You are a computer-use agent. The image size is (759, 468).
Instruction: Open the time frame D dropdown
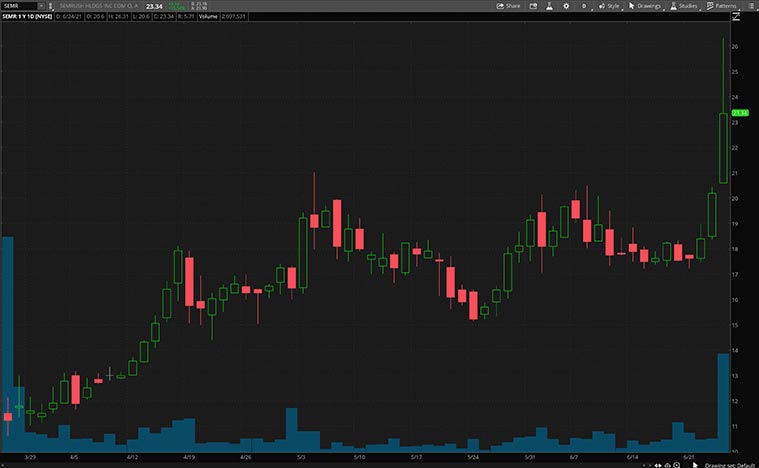coord(584,6)
